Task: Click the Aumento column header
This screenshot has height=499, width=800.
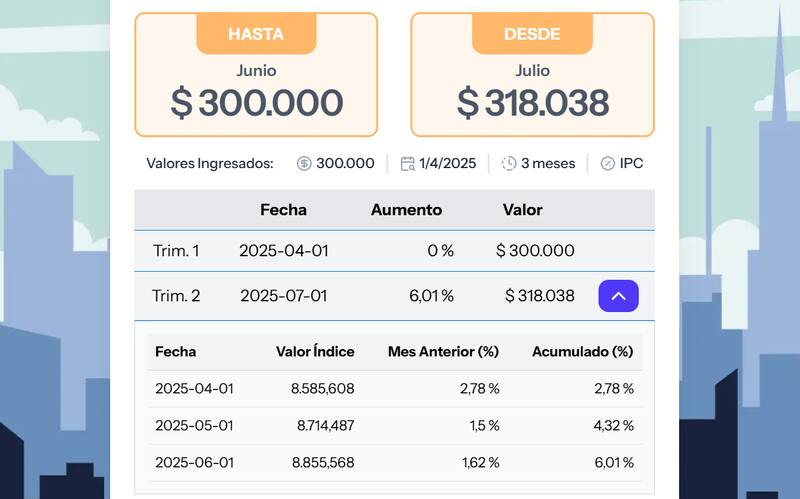Action: click(406, 210)
